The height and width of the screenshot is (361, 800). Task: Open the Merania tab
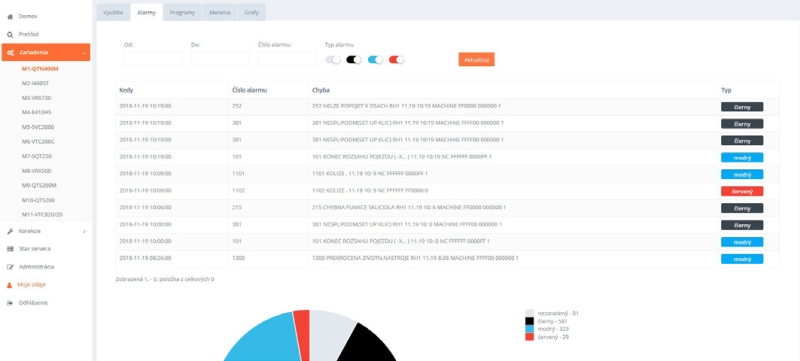tap(220, 12)
